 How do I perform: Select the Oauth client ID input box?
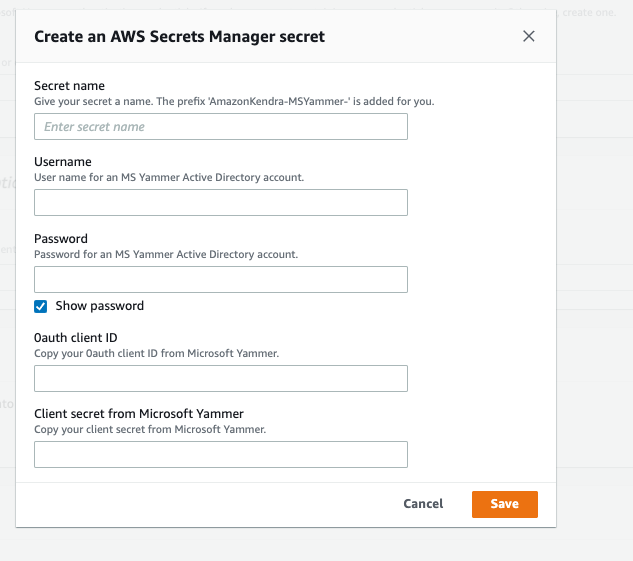click(221, 378)
